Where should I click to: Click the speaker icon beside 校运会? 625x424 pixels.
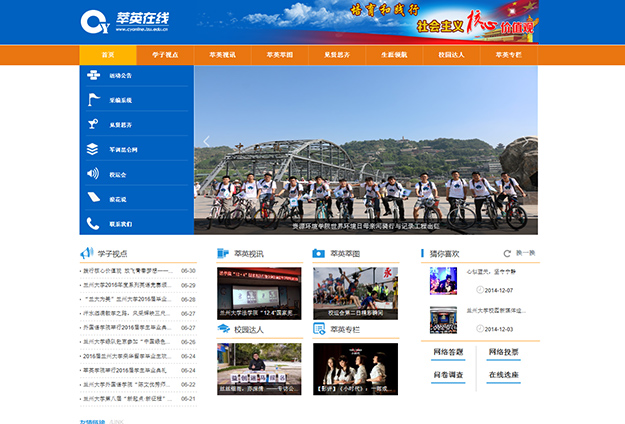tap(93, 174)
